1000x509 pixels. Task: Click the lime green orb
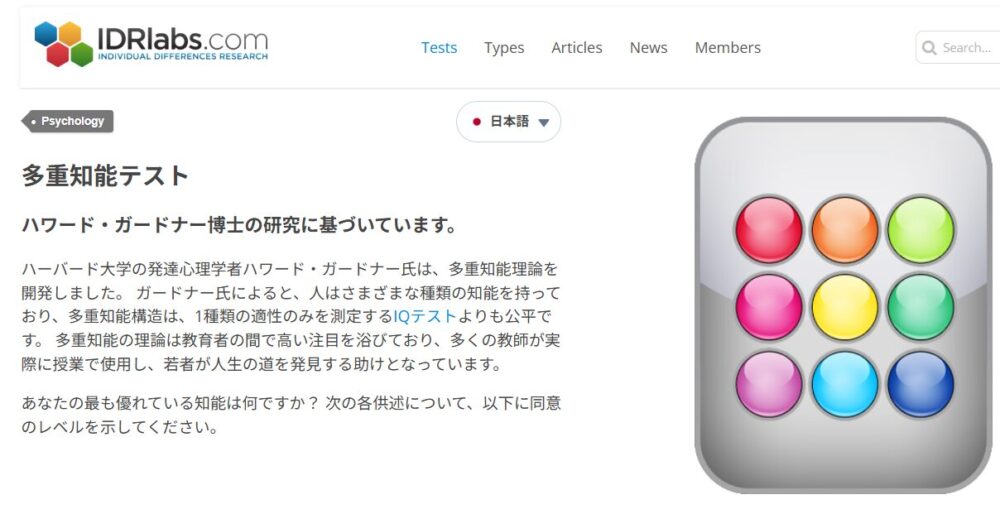[920, 230]
